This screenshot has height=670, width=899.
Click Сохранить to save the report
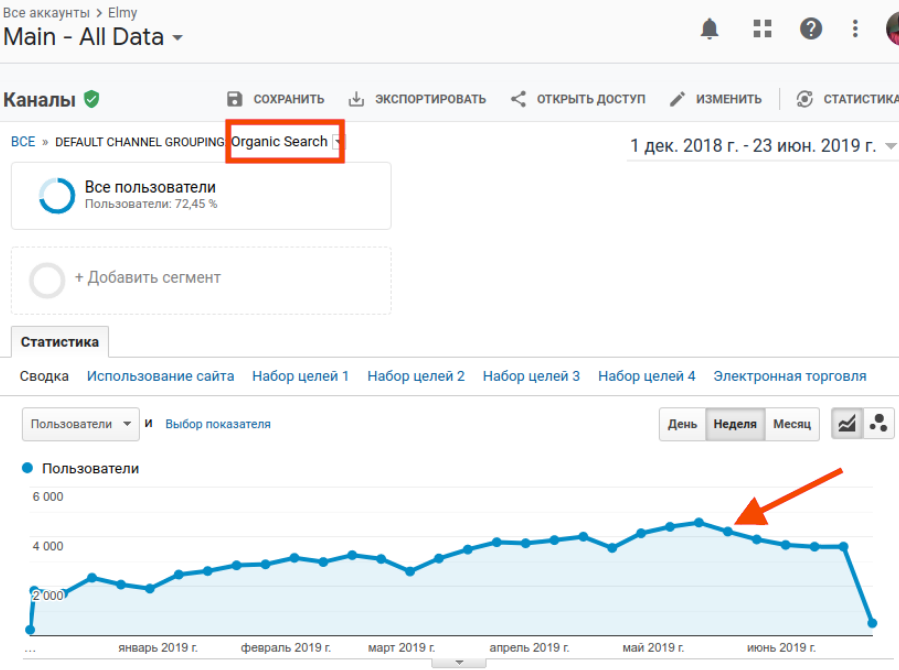[x=276, y=99]
